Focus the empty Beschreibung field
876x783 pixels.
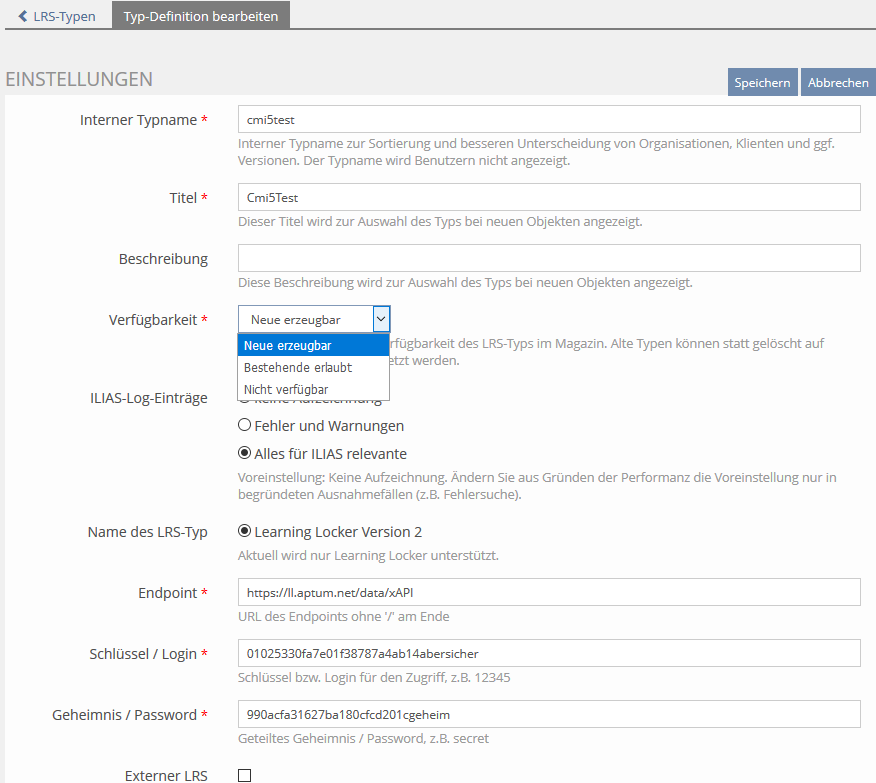click(x=549, y=258)
